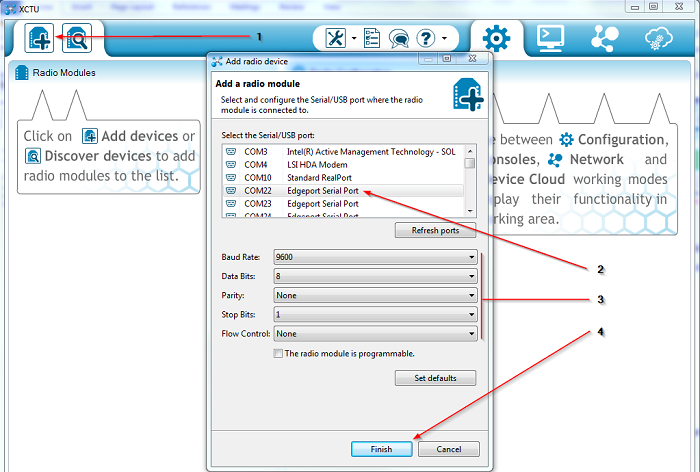Open the Flow Control dropdown
Image resolution: width=700 pixels, height=472 pixels.
[375, 334]
